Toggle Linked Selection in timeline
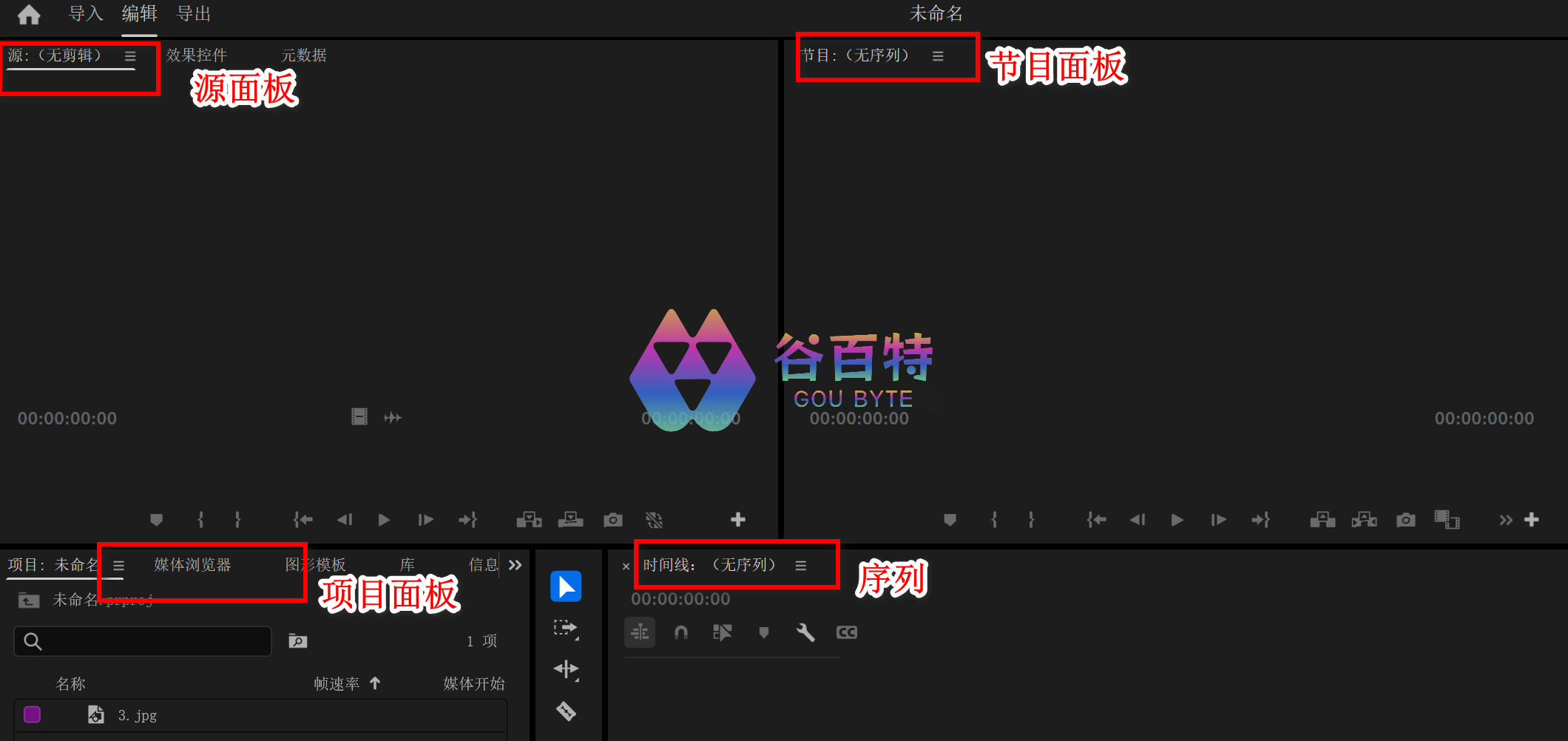Viewport: 1568px width, 741px height. [722, 632]
